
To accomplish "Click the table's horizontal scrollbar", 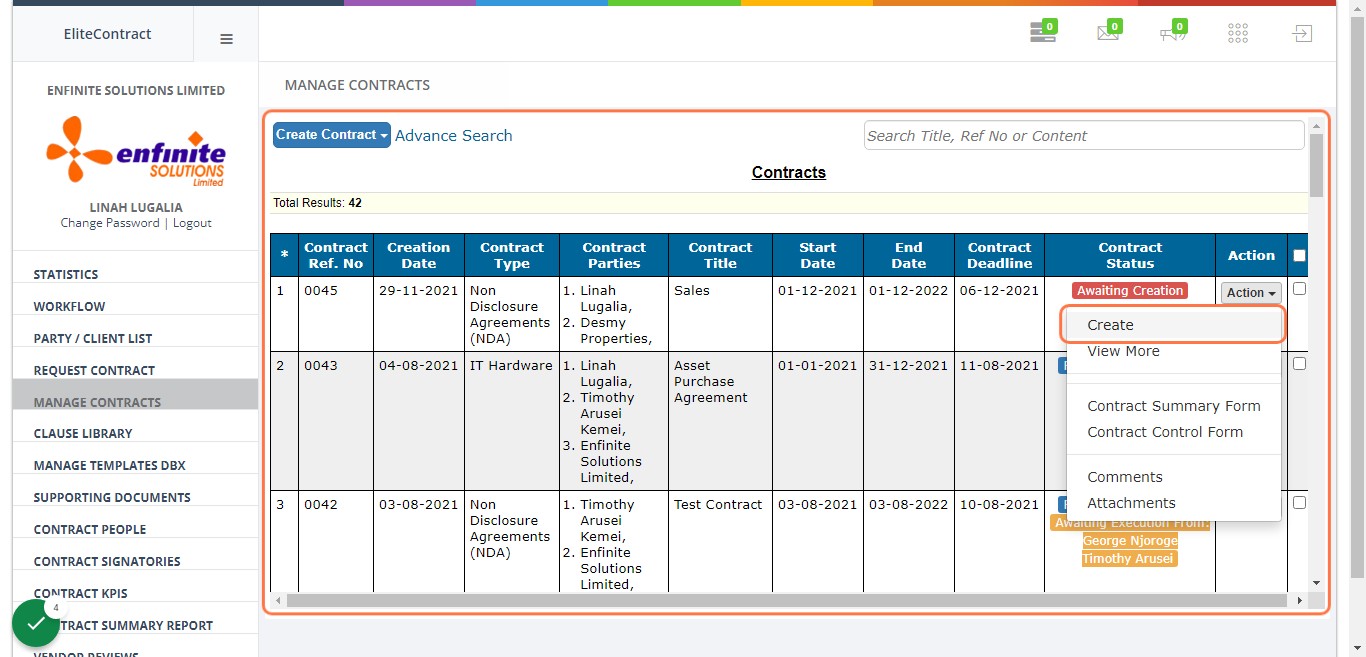I will coord(787,600).
